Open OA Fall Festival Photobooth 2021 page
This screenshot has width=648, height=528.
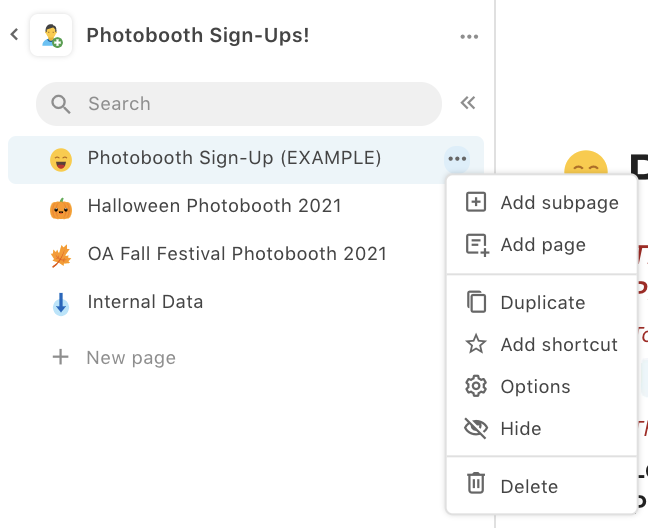click(x=236, y=254)
